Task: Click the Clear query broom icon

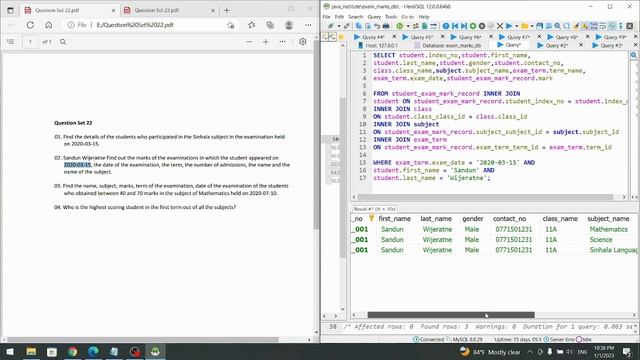Action: [x=576, y=26]
